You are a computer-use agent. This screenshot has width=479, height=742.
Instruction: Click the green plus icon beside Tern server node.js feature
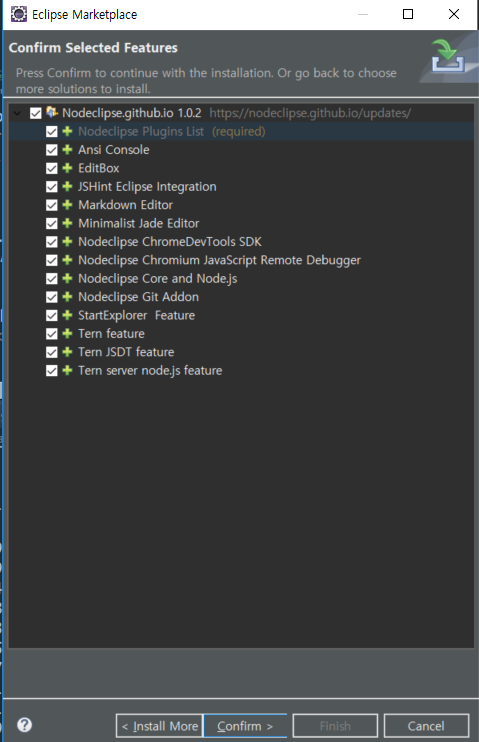tap(67, 371)
